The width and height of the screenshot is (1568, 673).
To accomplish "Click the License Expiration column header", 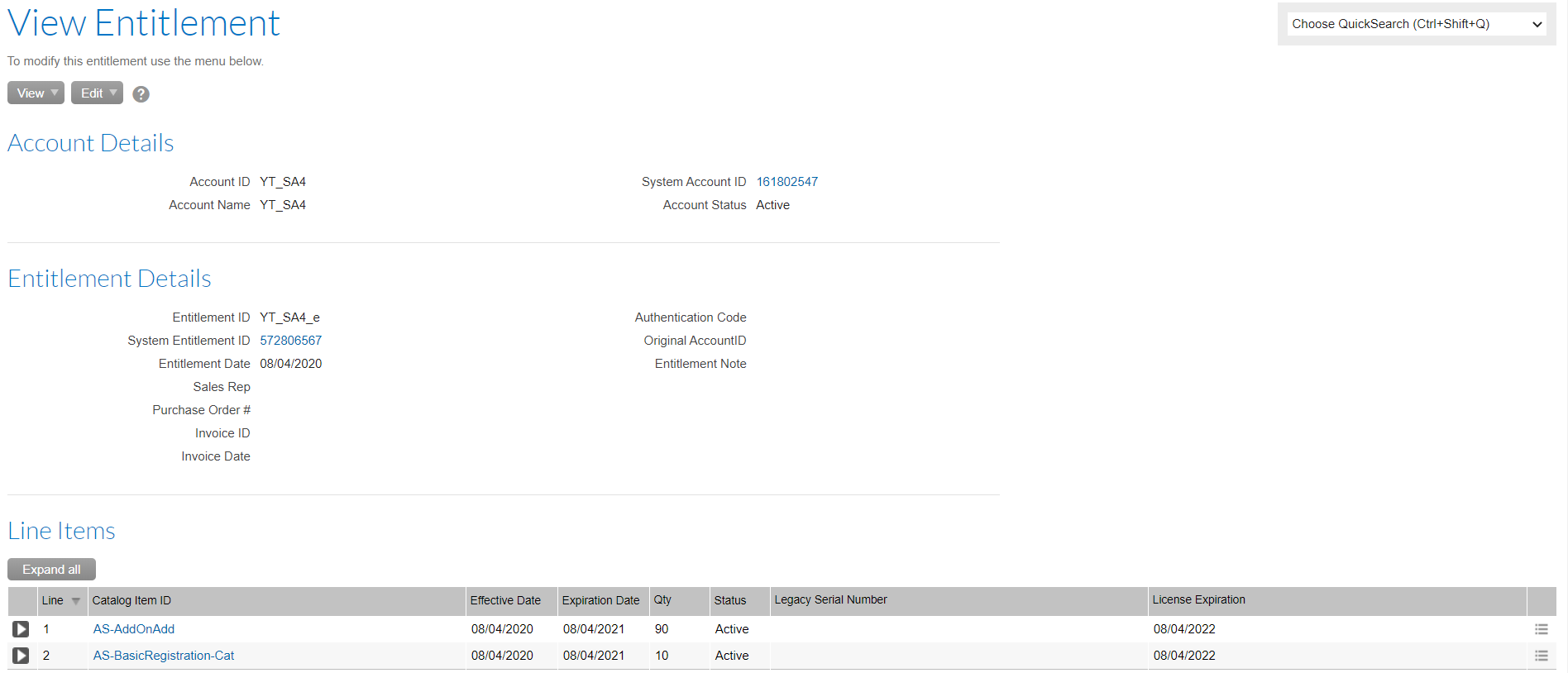I will coord(1337,601).
